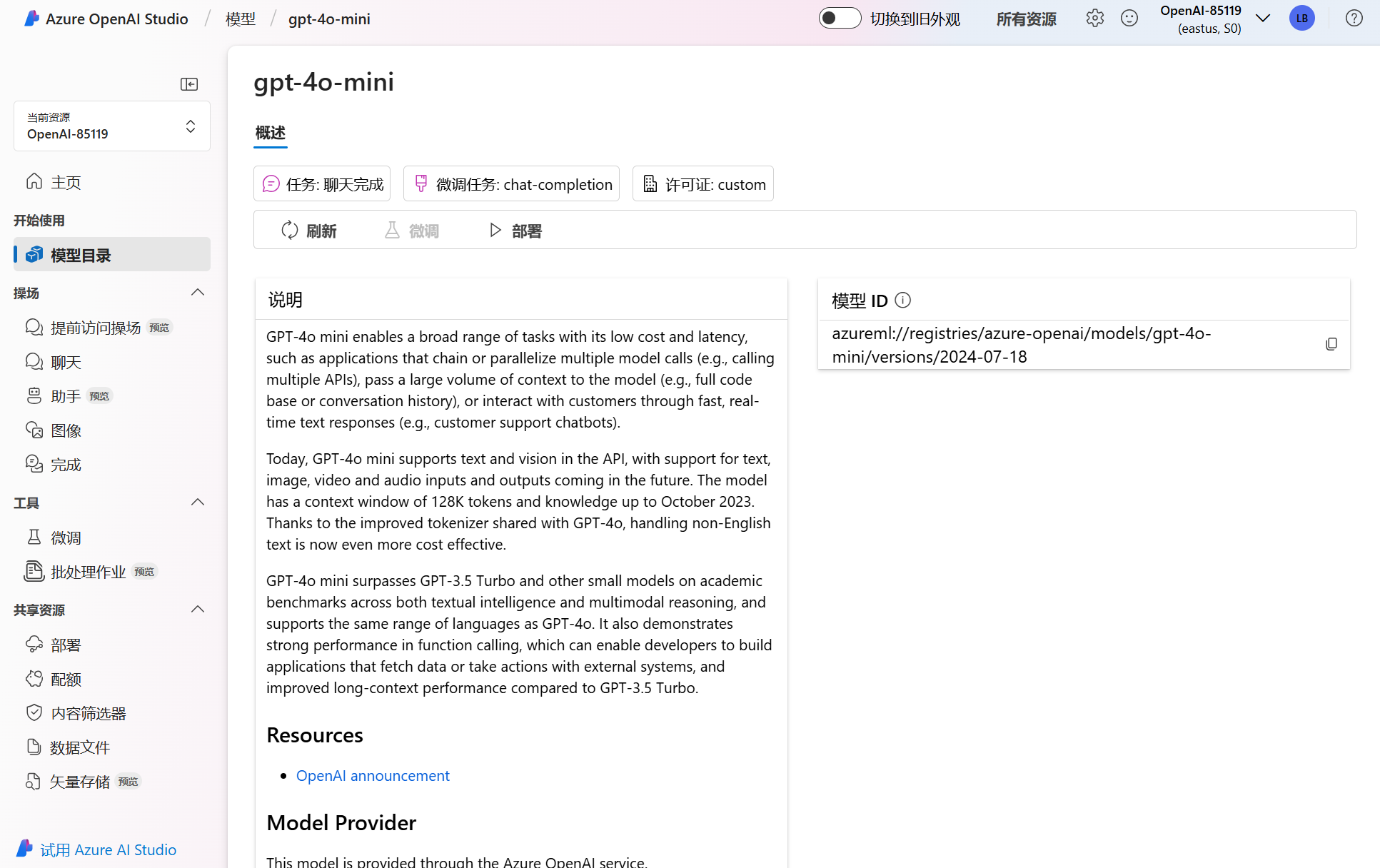Click the 许可证: custom tag
Image resolution: width=1380 pixels, height=868 pixels.
click(703, 184)
